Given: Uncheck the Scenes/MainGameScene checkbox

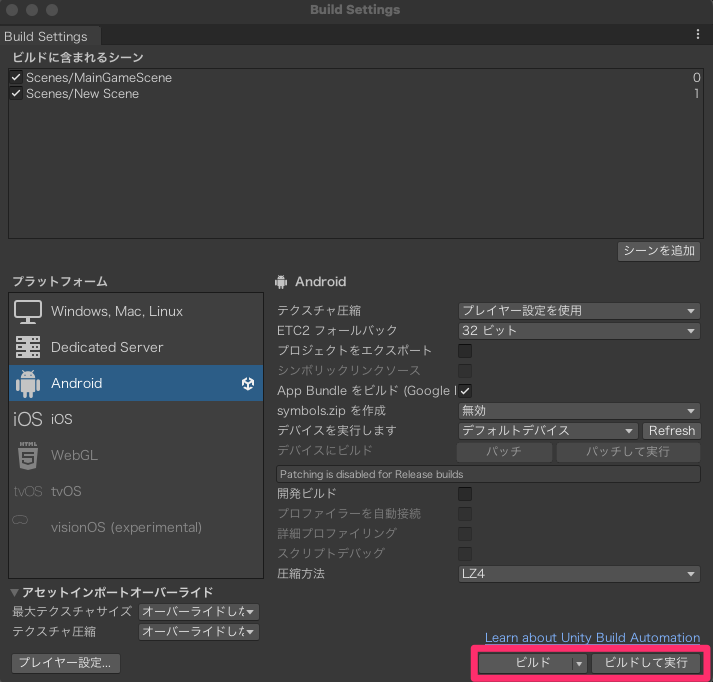Looking at the screenshot, I should (16, 77).
